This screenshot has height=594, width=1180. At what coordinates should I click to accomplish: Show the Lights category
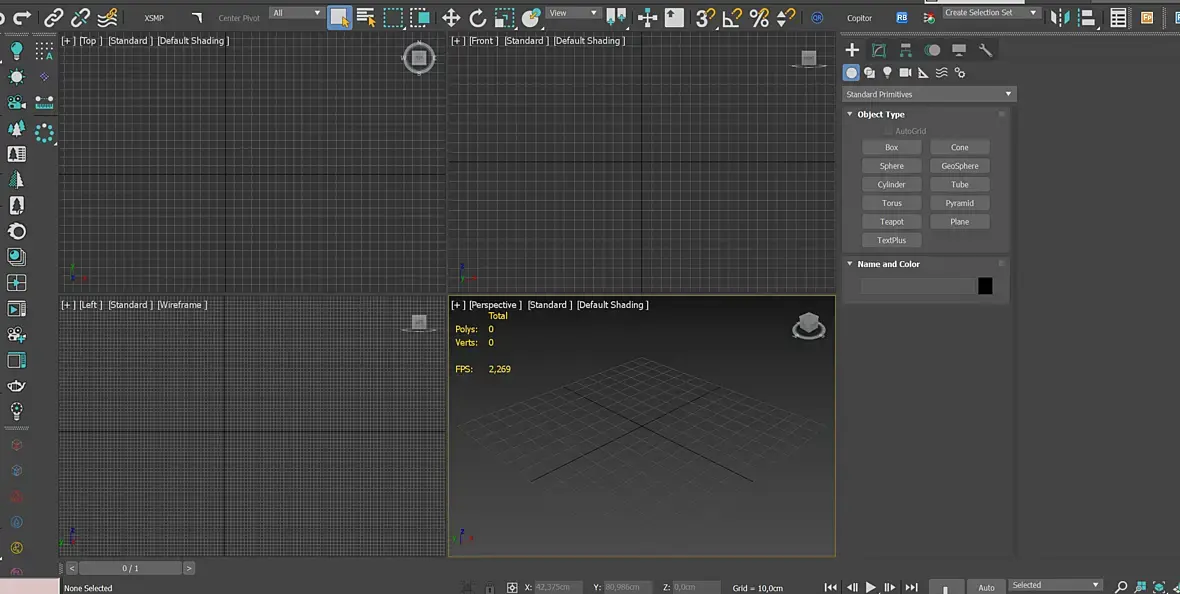887,73
